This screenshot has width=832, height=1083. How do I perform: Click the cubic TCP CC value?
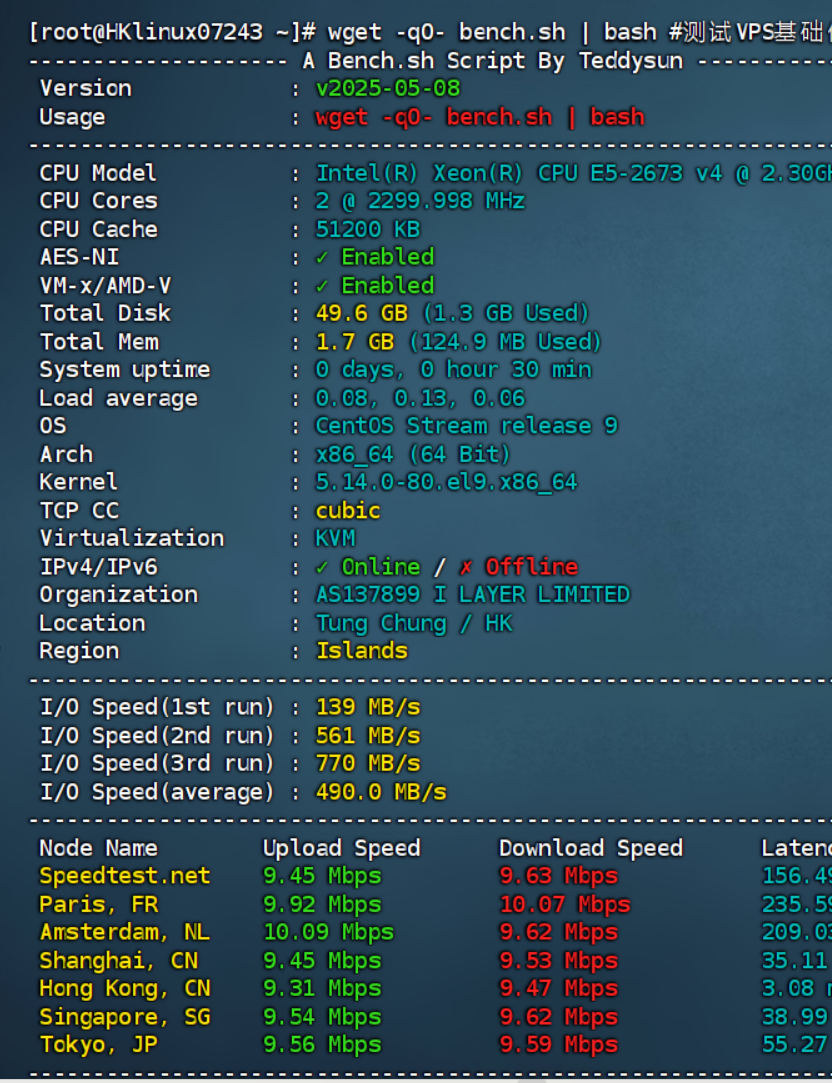point(348,511)
